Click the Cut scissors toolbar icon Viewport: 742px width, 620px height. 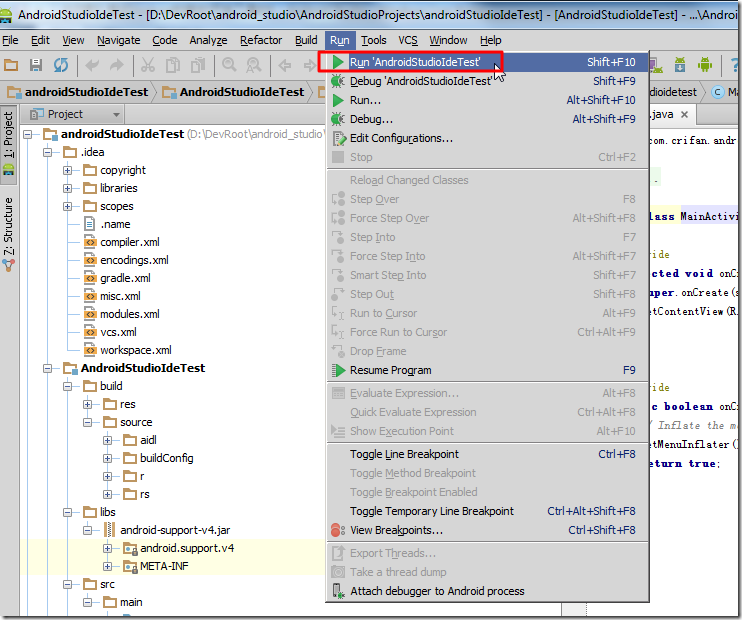pos(148,65)
